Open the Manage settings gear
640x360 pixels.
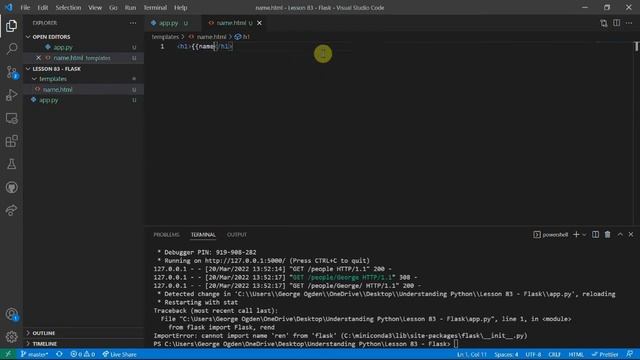pyautogui.click(x=11, y=337)
